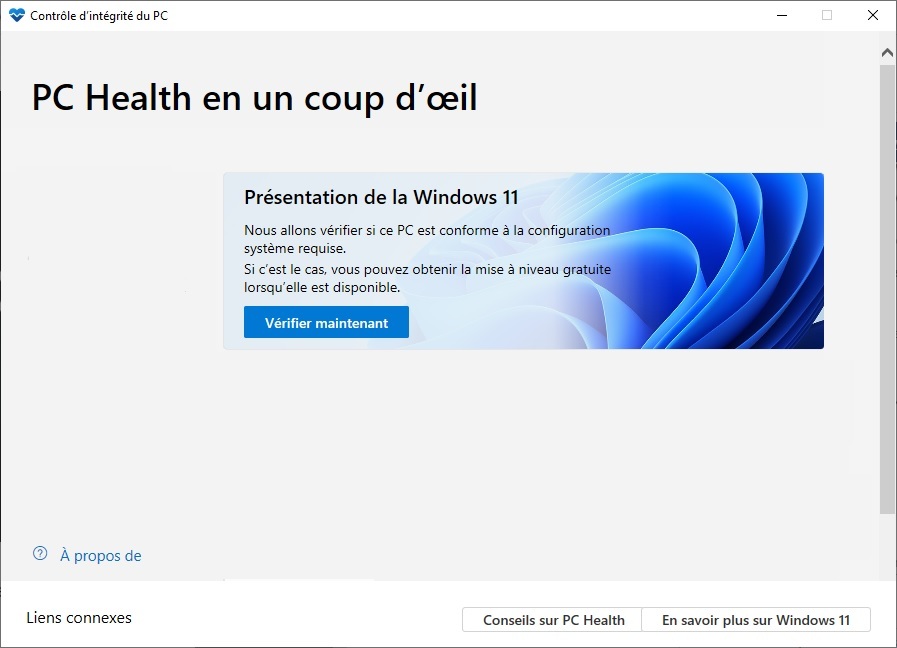
Task: Click the Windows 11 blue bloom wallpaper image
Action: click(x=715, y=261)
